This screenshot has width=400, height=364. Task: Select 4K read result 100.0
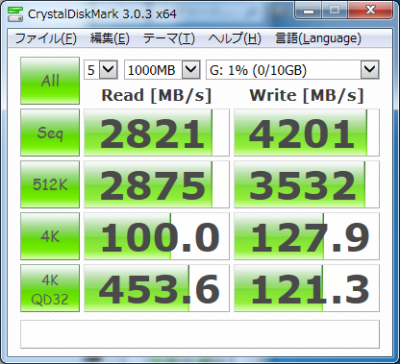point(157,236)
